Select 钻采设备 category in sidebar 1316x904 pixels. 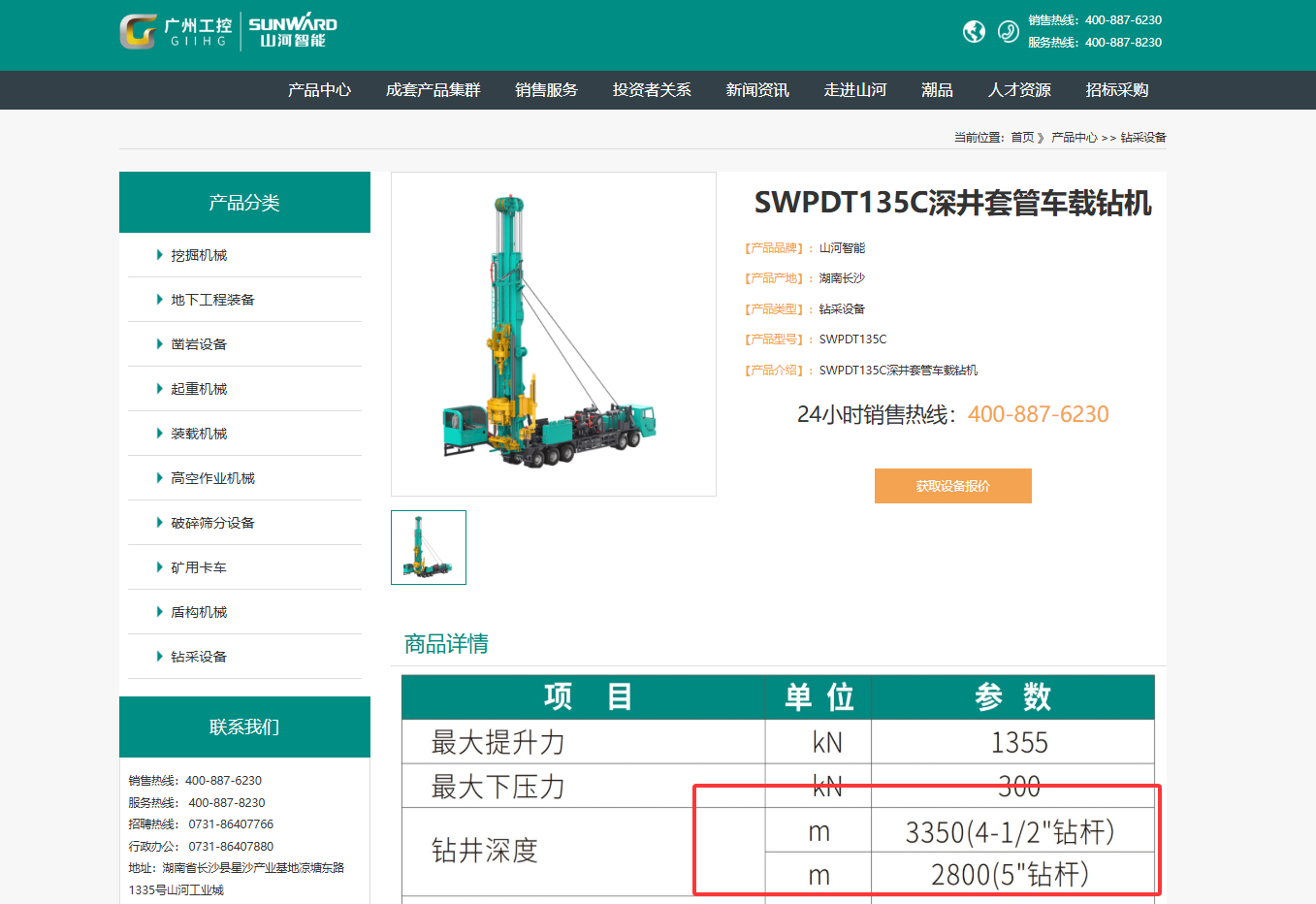point(199,657)
